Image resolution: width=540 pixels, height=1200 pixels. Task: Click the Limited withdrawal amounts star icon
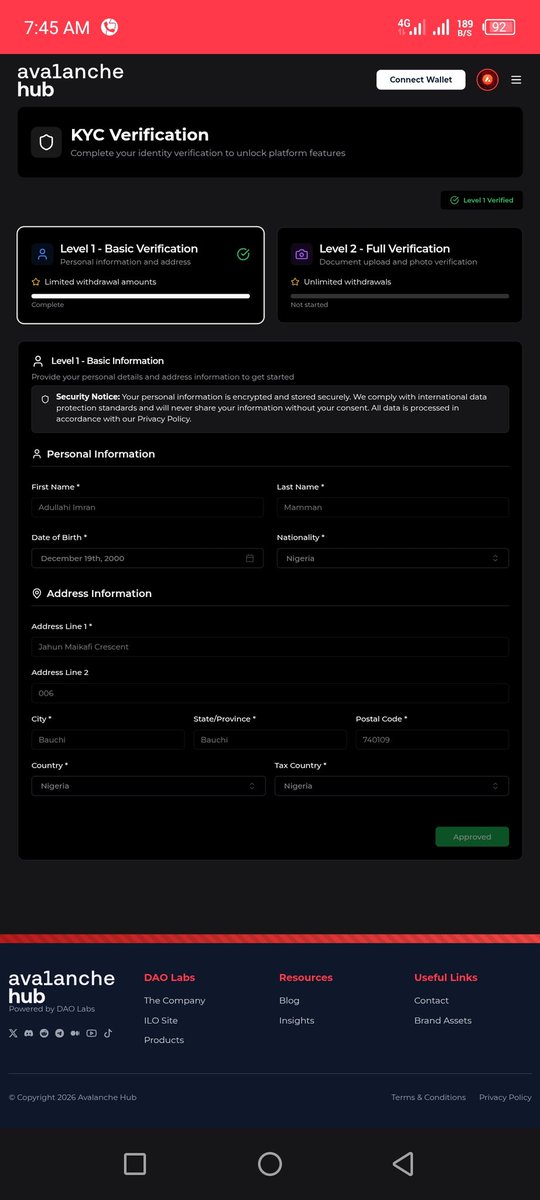36,282
